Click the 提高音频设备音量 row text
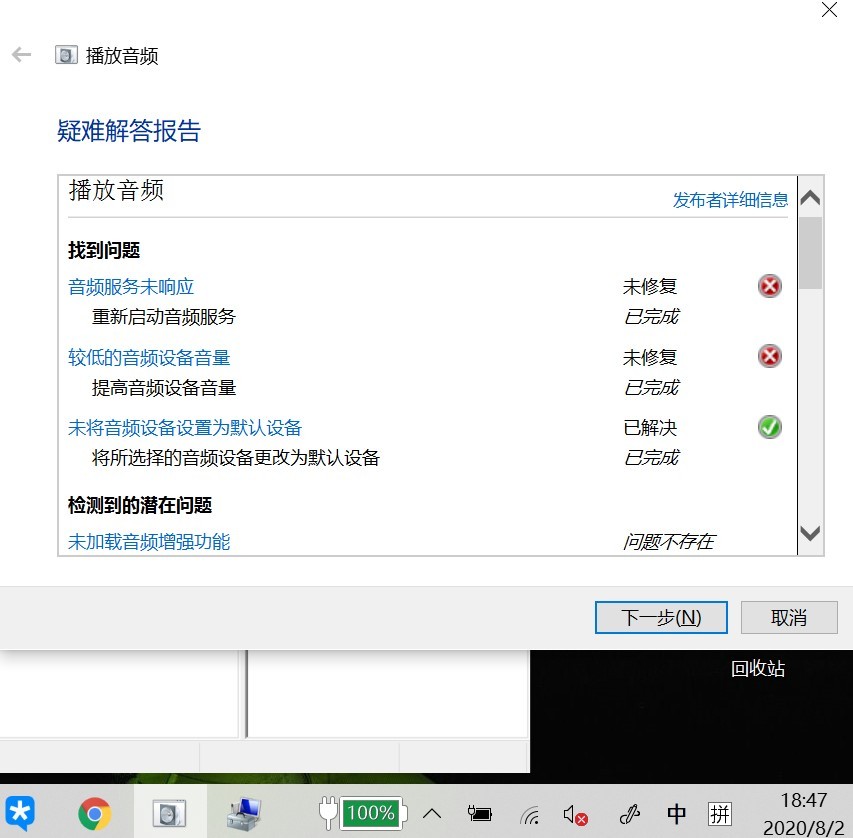The height and width of the screenshot is (838, 853). click(164, 388)
